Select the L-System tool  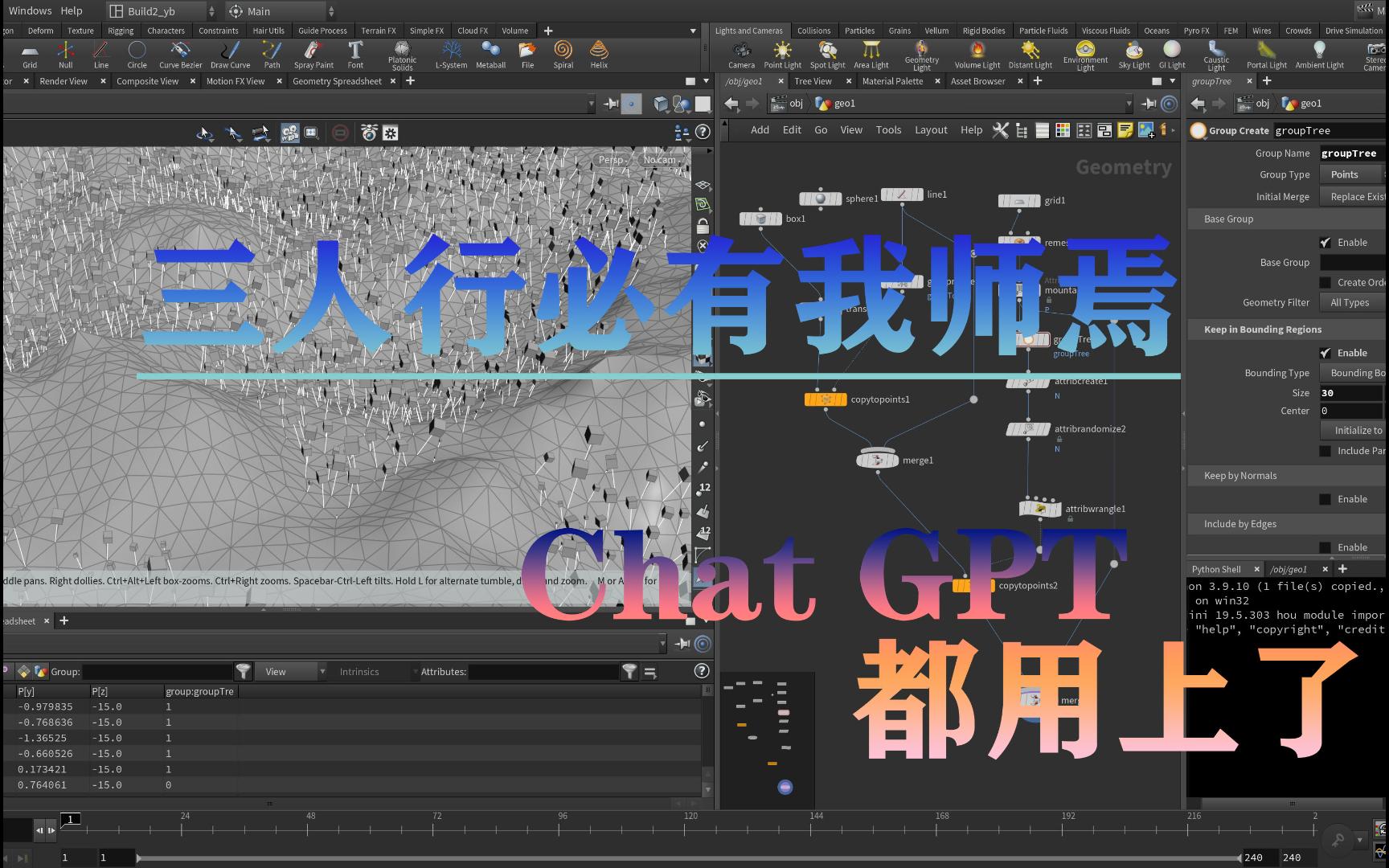tap(451, 55)
